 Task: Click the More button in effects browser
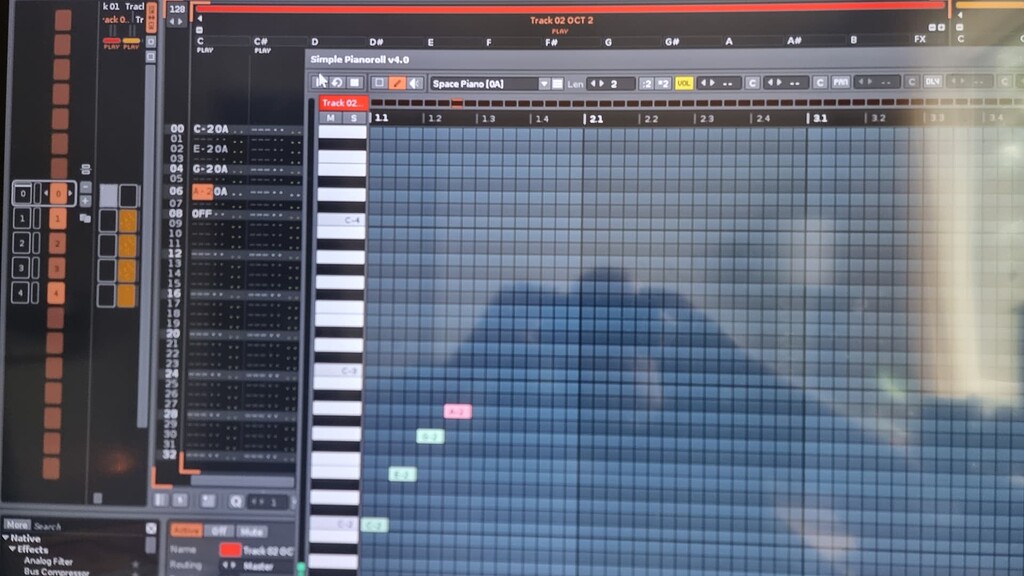(x=16, y=524)
